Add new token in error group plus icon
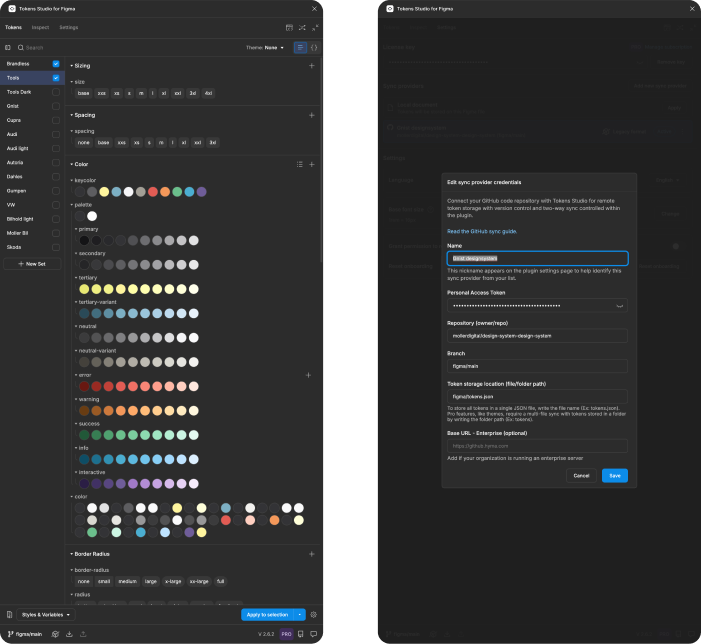This screenshot has width=701, height=644. 308,375
